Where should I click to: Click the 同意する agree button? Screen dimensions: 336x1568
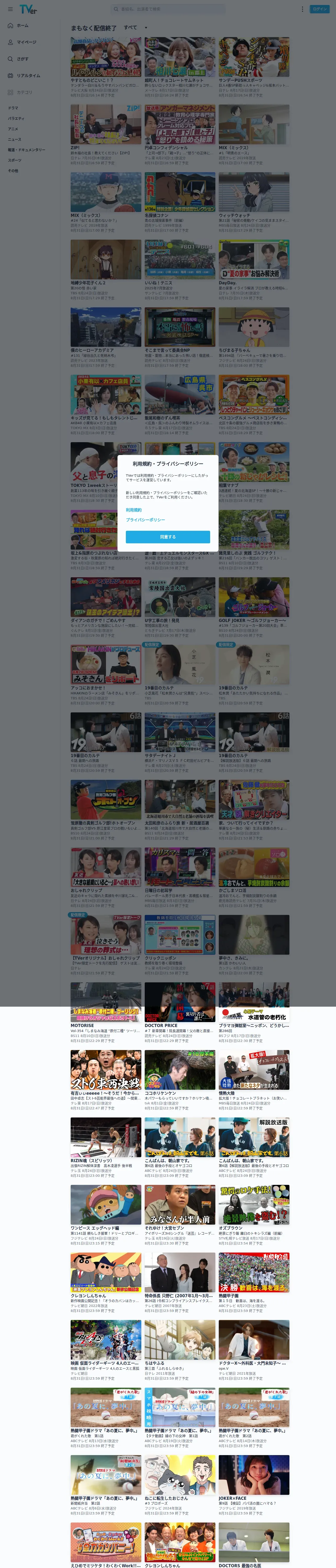click(x=168, y=537)
